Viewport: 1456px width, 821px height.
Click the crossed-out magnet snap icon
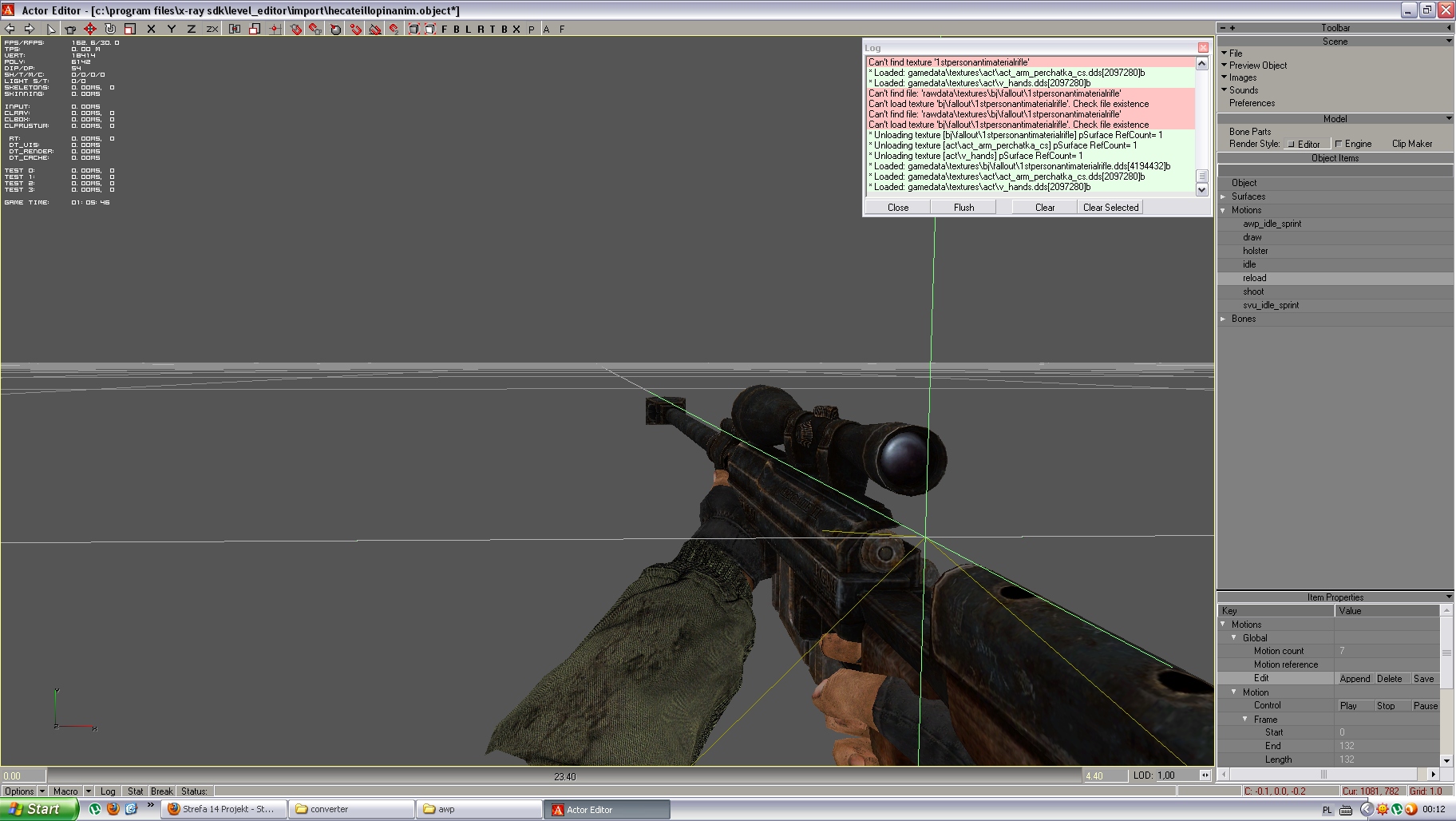point(375,29)
